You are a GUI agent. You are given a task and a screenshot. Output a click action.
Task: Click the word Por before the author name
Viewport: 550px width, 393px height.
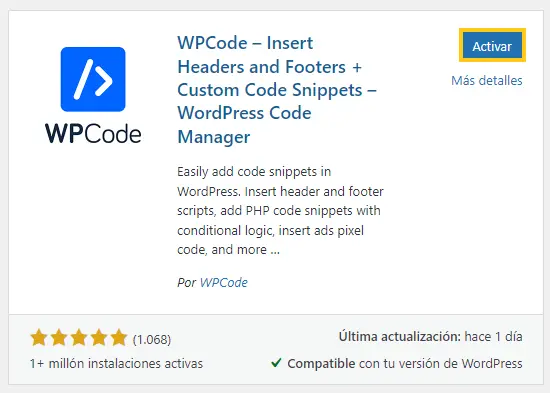(186, 282)
